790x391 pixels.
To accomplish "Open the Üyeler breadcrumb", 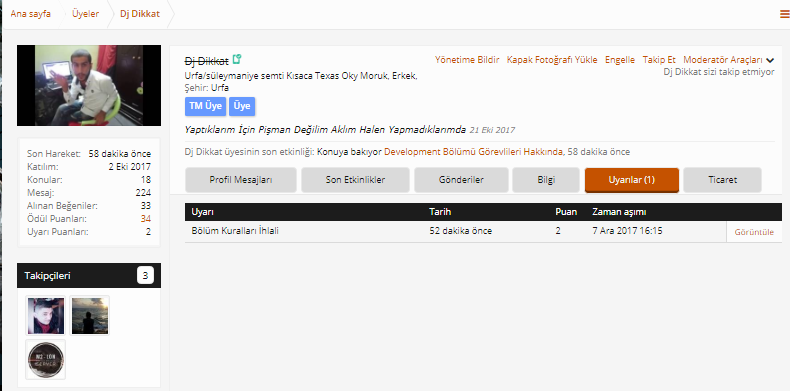I will point(85,14).
